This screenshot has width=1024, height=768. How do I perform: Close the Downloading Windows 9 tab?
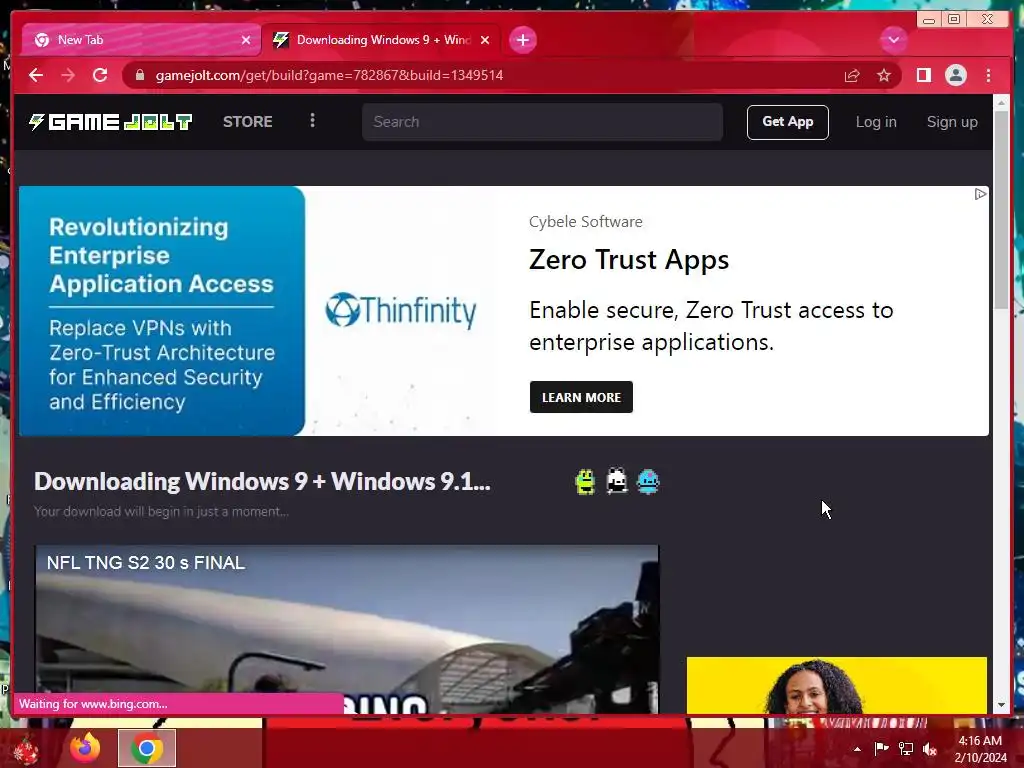pos(485,40)
